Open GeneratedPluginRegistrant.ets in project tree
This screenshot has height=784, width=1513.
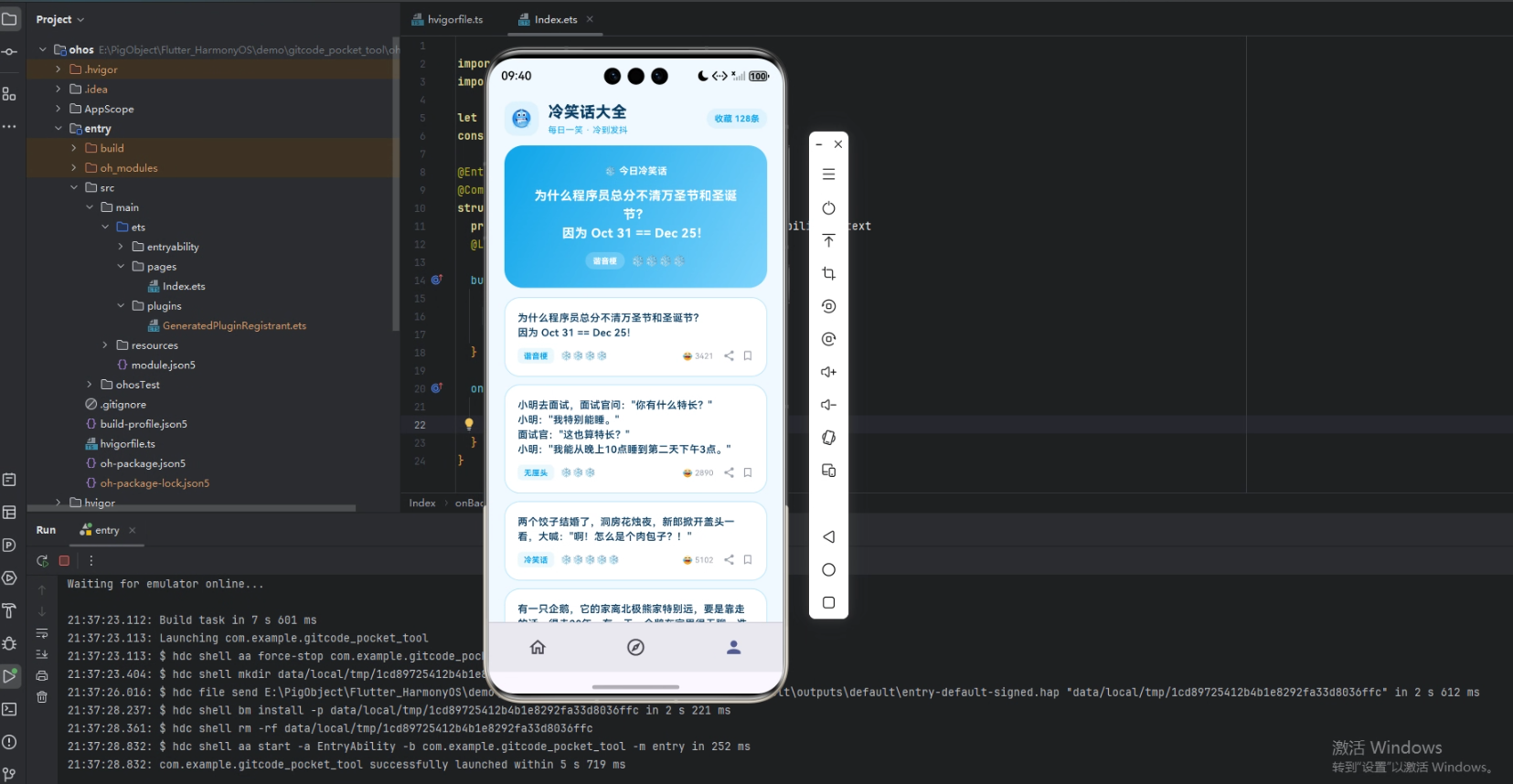point(227,325)
